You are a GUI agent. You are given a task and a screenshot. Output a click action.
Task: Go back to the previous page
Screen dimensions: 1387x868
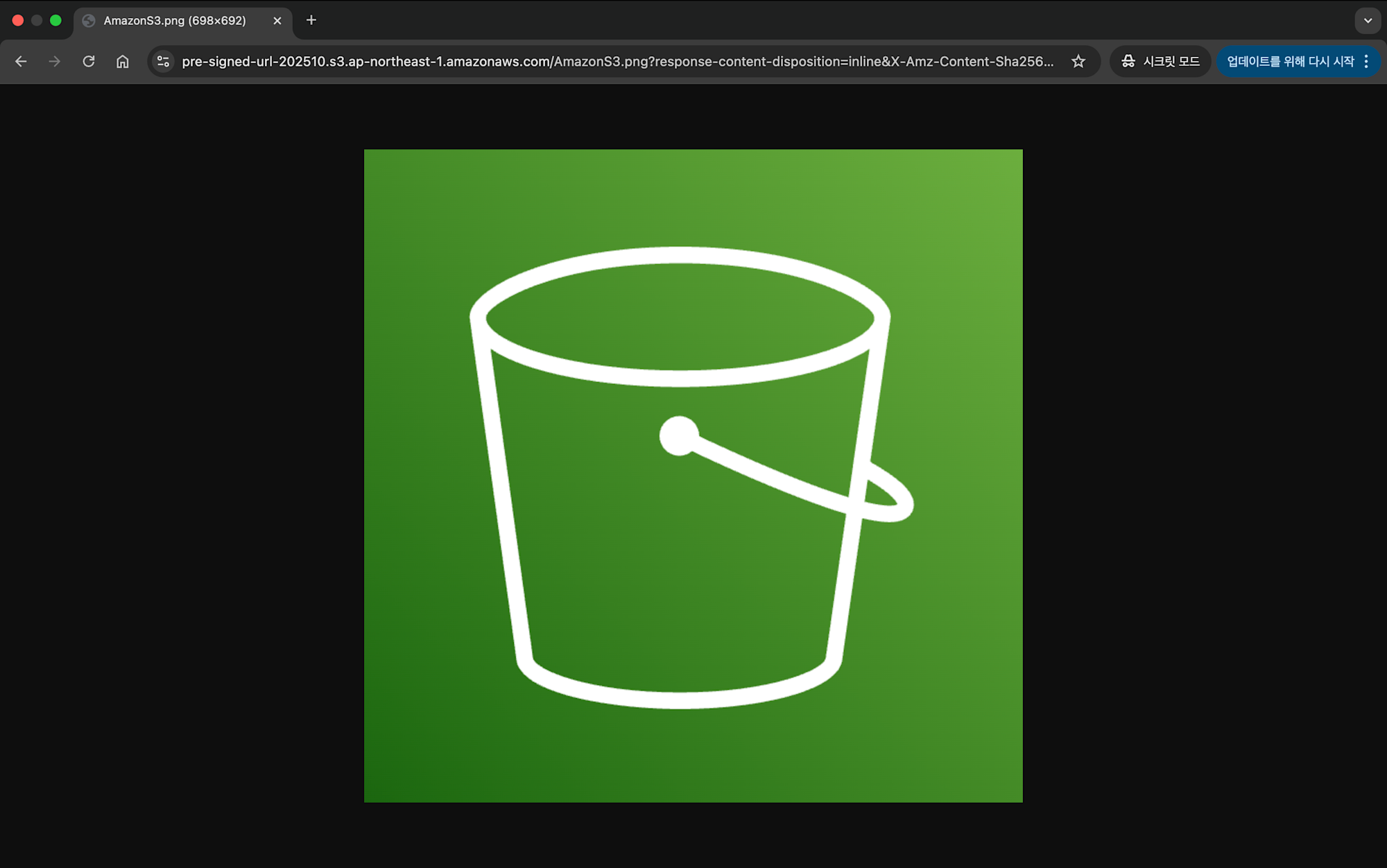pyautogui.click(x=21, y=62)
